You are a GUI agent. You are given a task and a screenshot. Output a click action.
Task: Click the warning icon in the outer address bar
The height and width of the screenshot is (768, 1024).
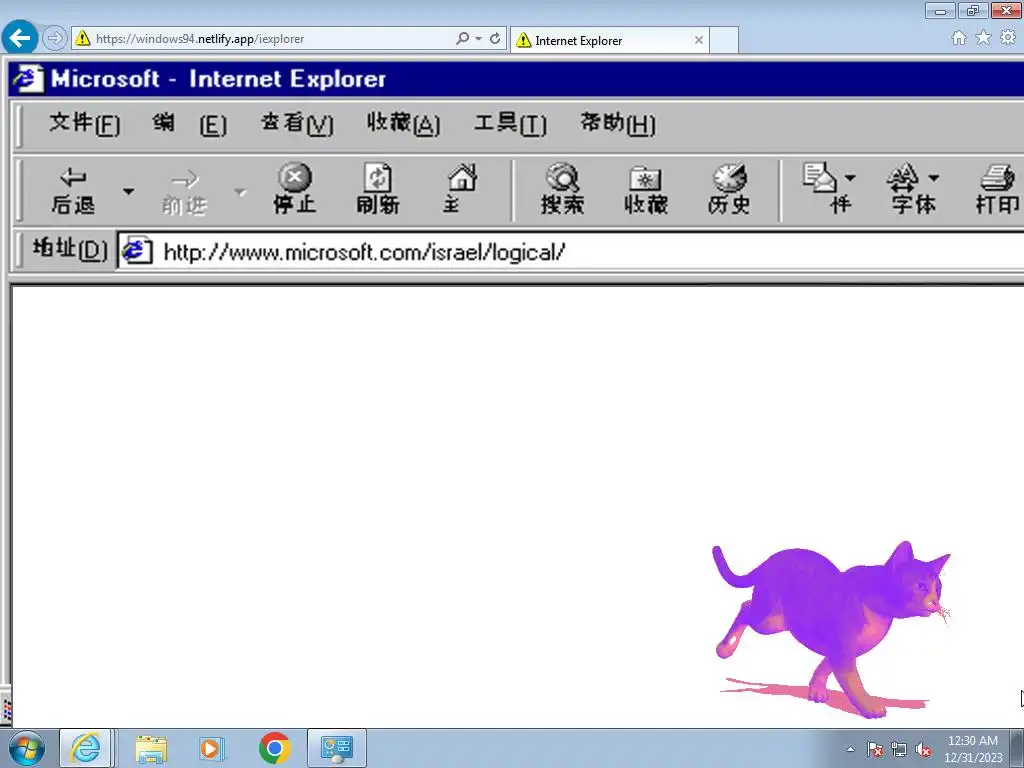(83, 38)
